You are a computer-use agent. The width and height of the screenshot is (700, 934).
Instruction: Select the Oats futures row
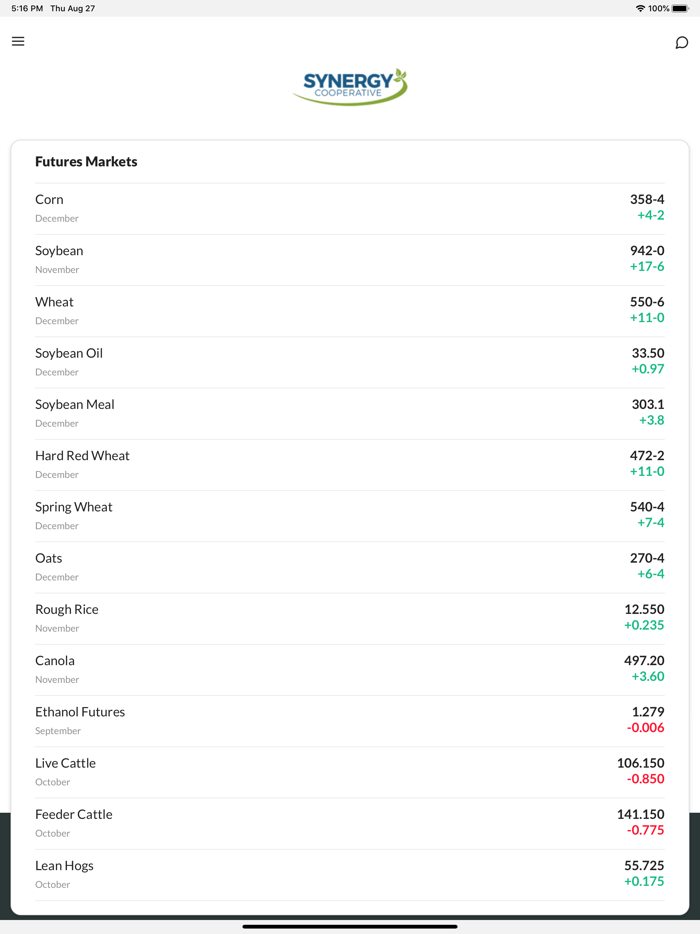coord(349,566)
